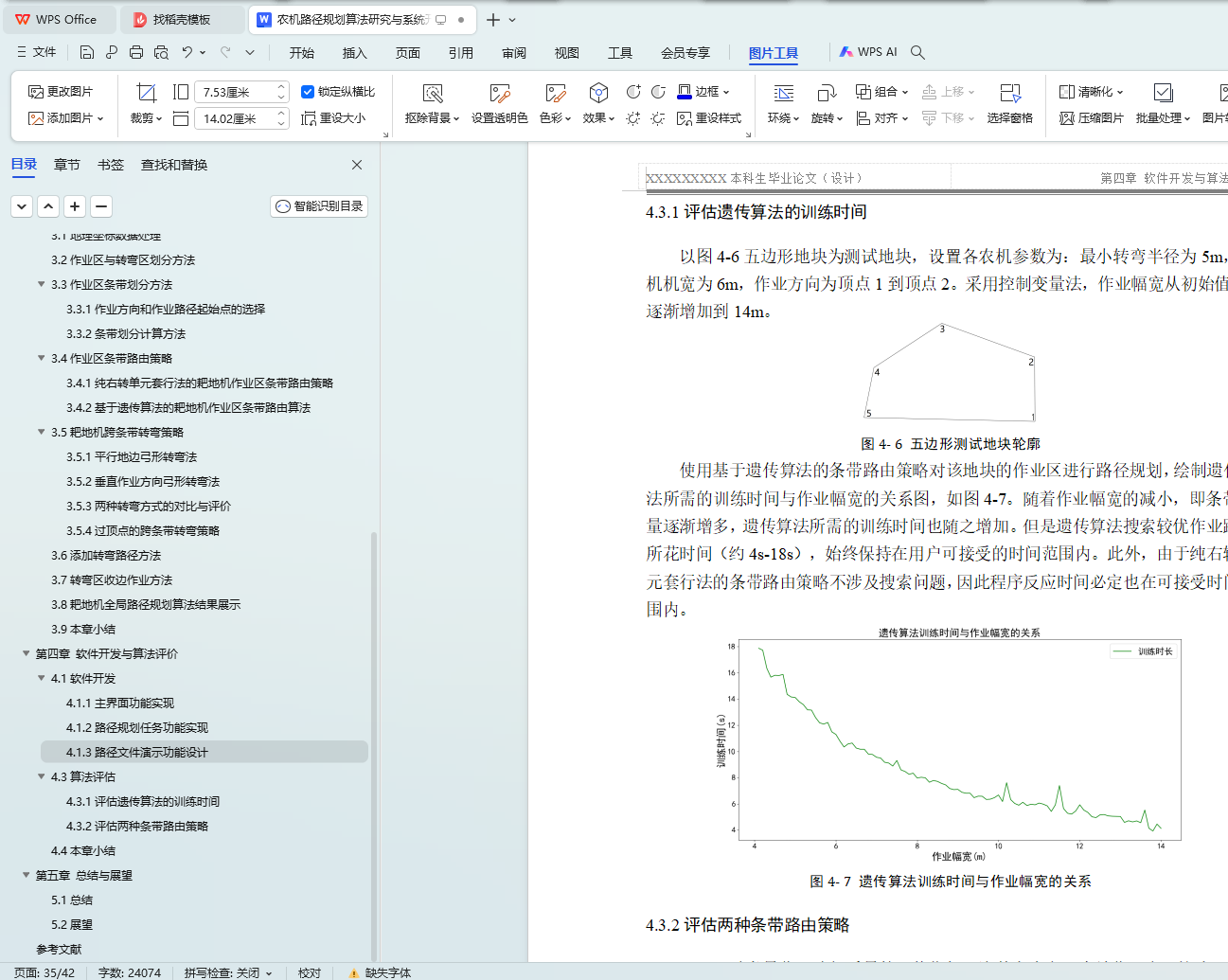Switch to the Bookmarks (书签) sidebar tab
Viewport: 1228px width, 980px height.
pos(111,165)
